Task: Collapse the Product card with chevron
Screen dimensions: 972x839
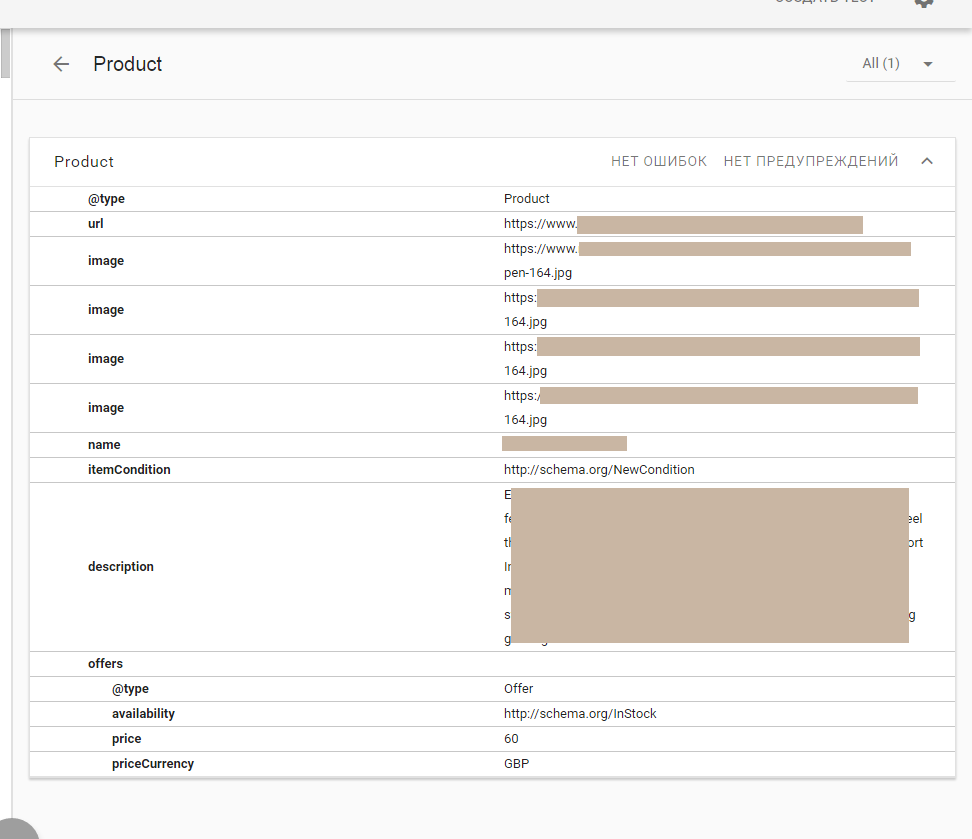Action: (927, 162)
